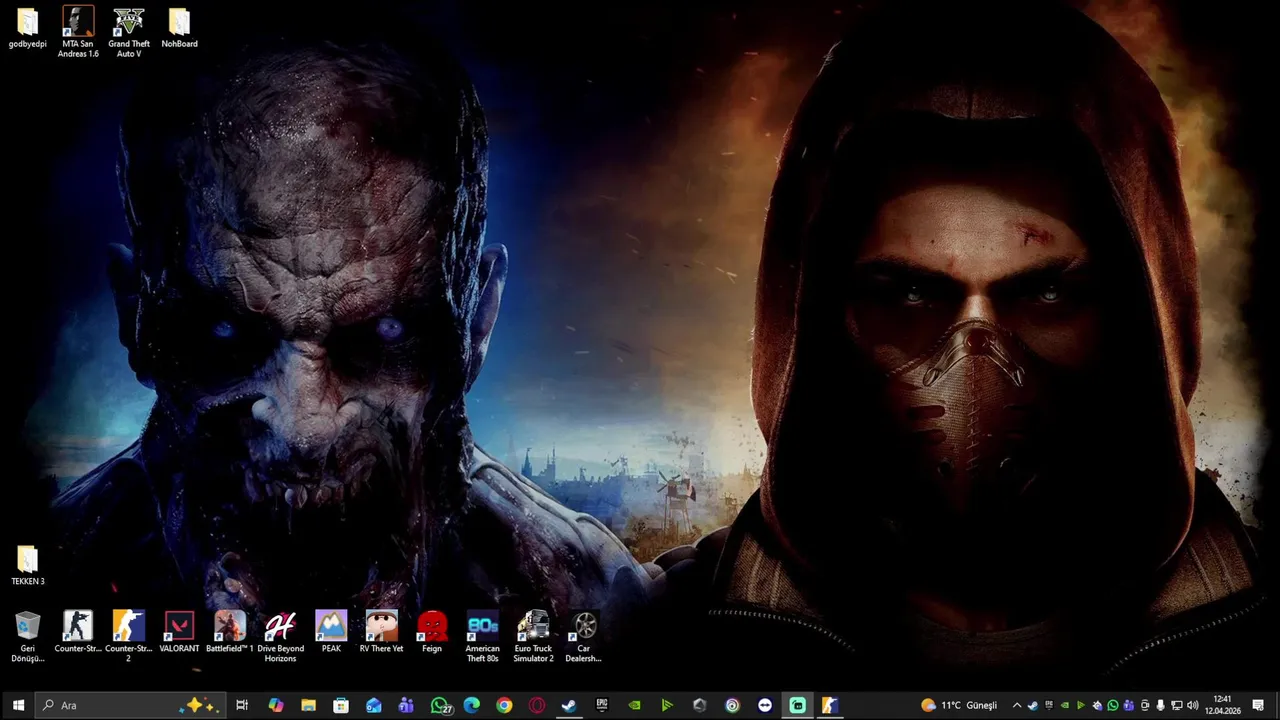This screenshot has width=1280, height=720.
Task: Switch to Steam in the taskbar
Action: click(569, 705)
